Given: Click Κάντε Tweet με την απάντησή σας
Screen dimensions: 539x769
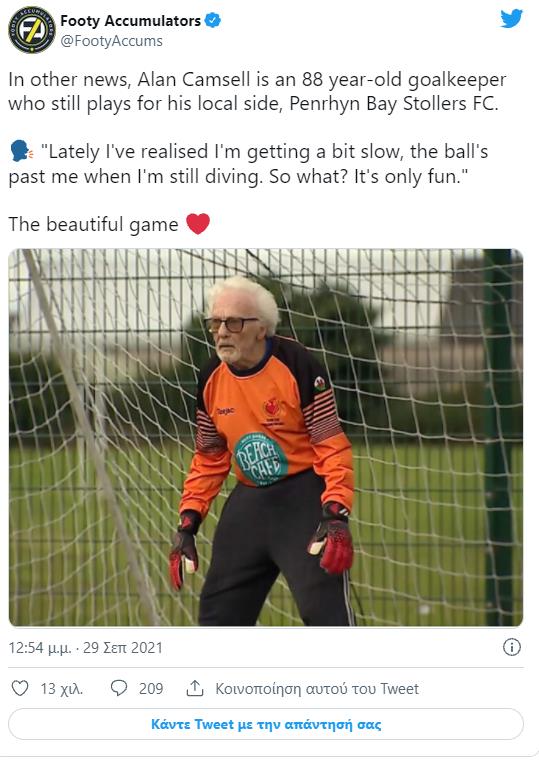Looking at the screenshot, I should 266,724.
